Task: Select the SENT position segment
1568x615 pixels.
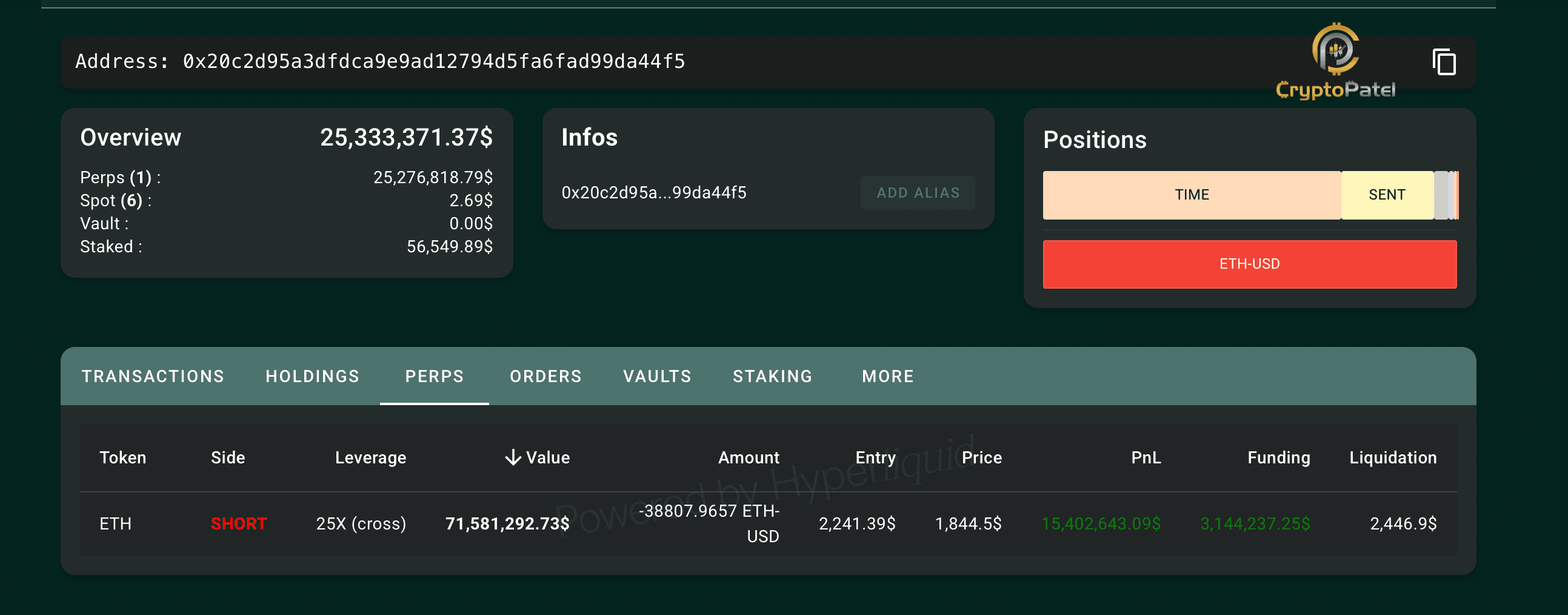Action: point(1387,195)
